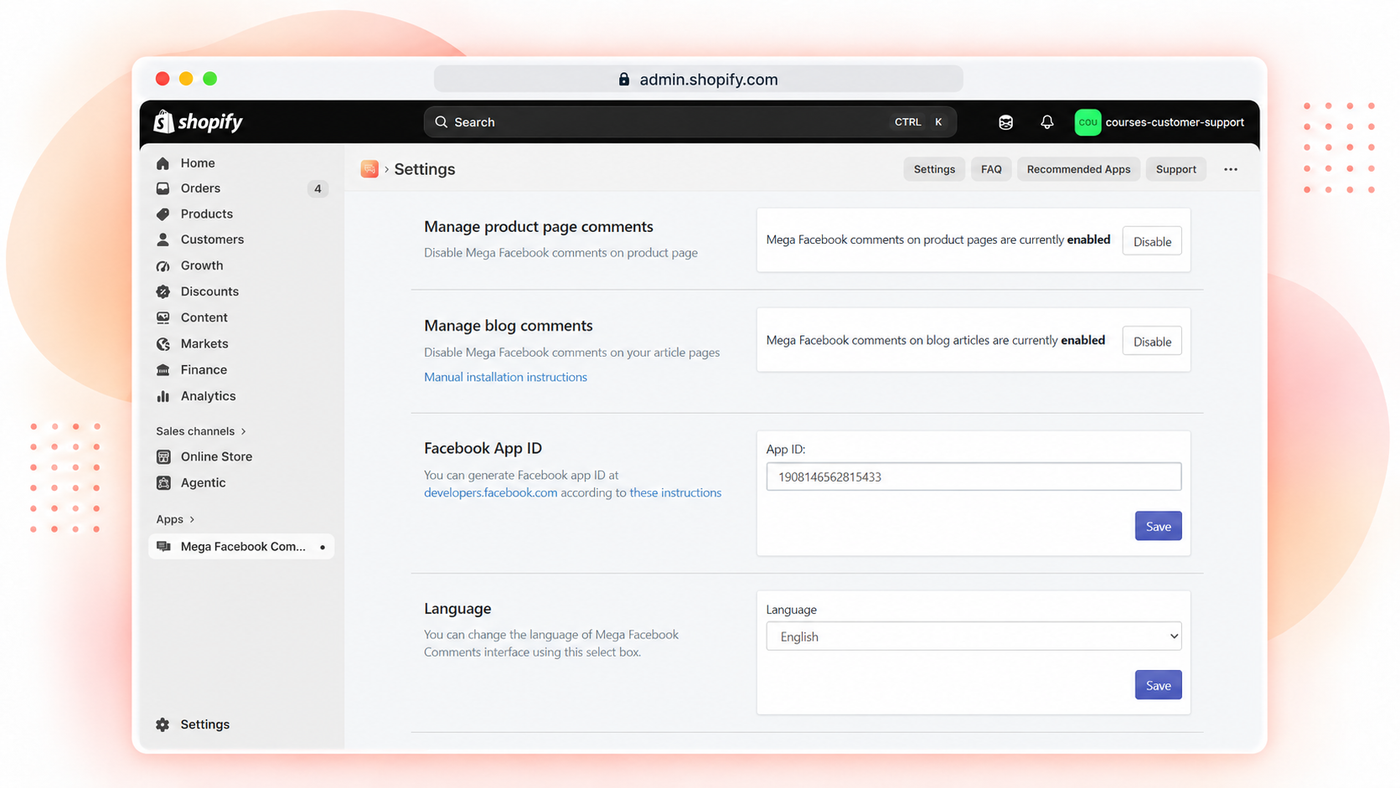Open Finance in the sidebar
1400x788 pixels.
click(x=204, y=370)
